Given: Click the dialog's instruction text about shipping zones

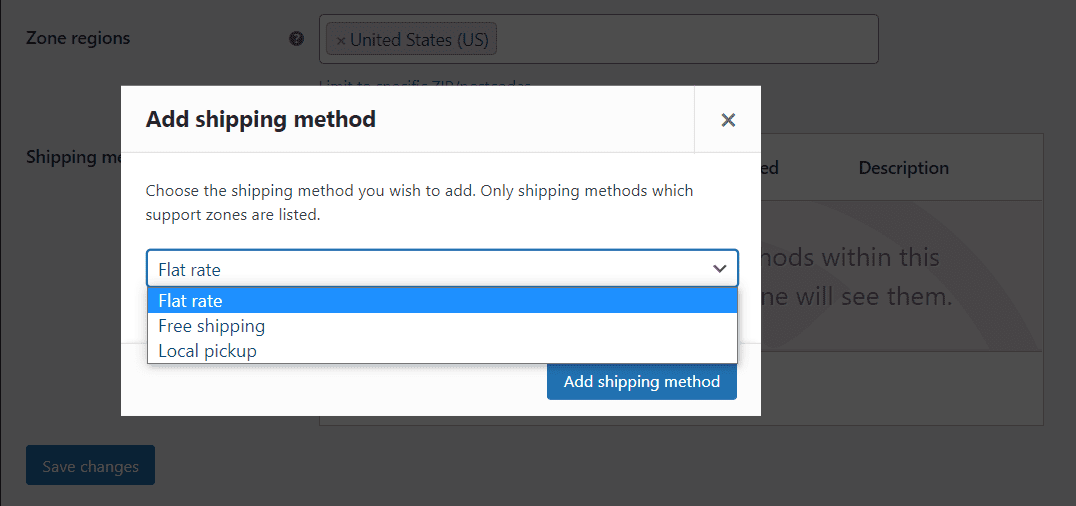Looking at the screenshot, I should coord(419,202).
